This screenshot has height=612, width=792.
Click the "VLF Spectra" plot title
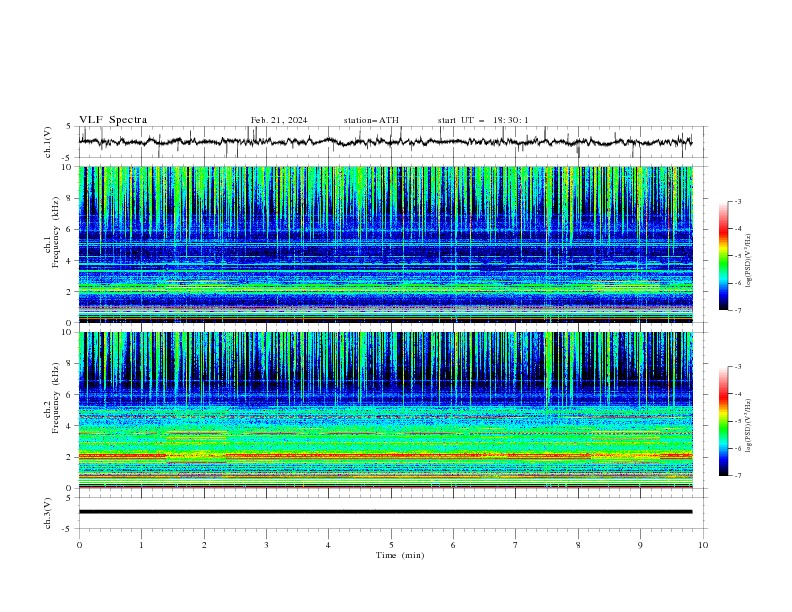pos(113,120)
